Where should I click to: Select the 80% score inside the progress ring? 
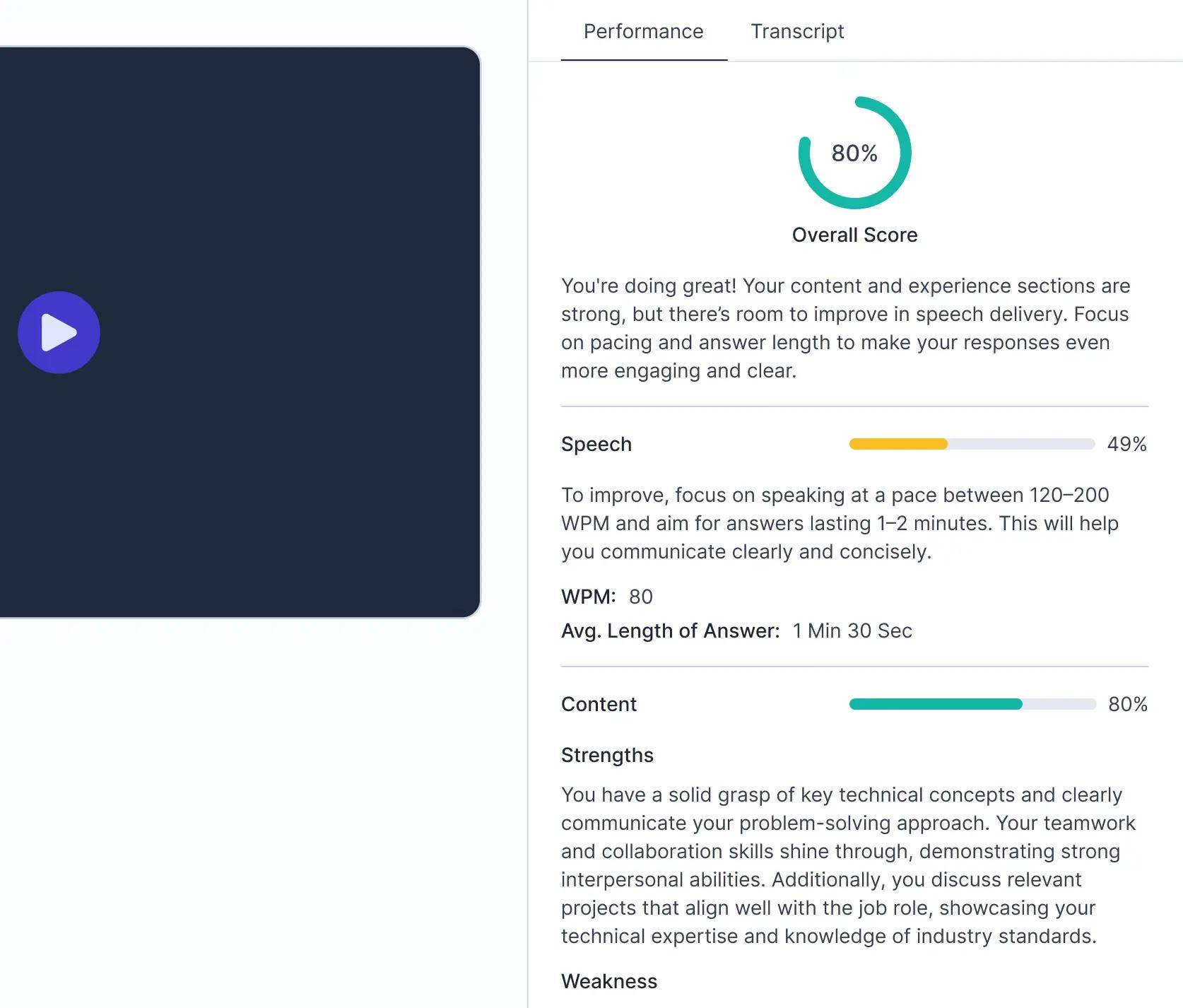coord(854,153)
